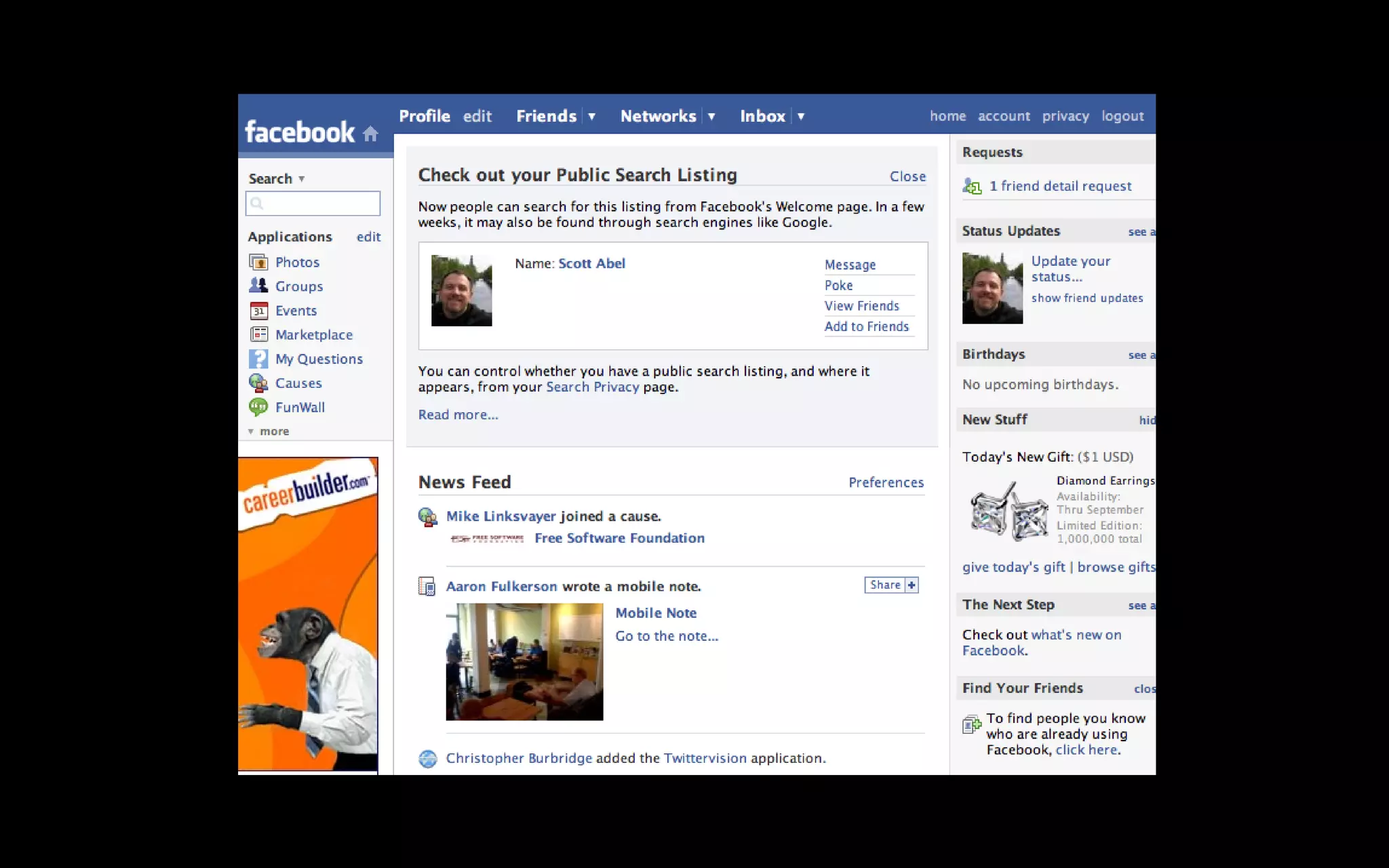Screen dimensions: 1389x868
Task: Open the Profile menu item
Action: (x=425, y=116)
